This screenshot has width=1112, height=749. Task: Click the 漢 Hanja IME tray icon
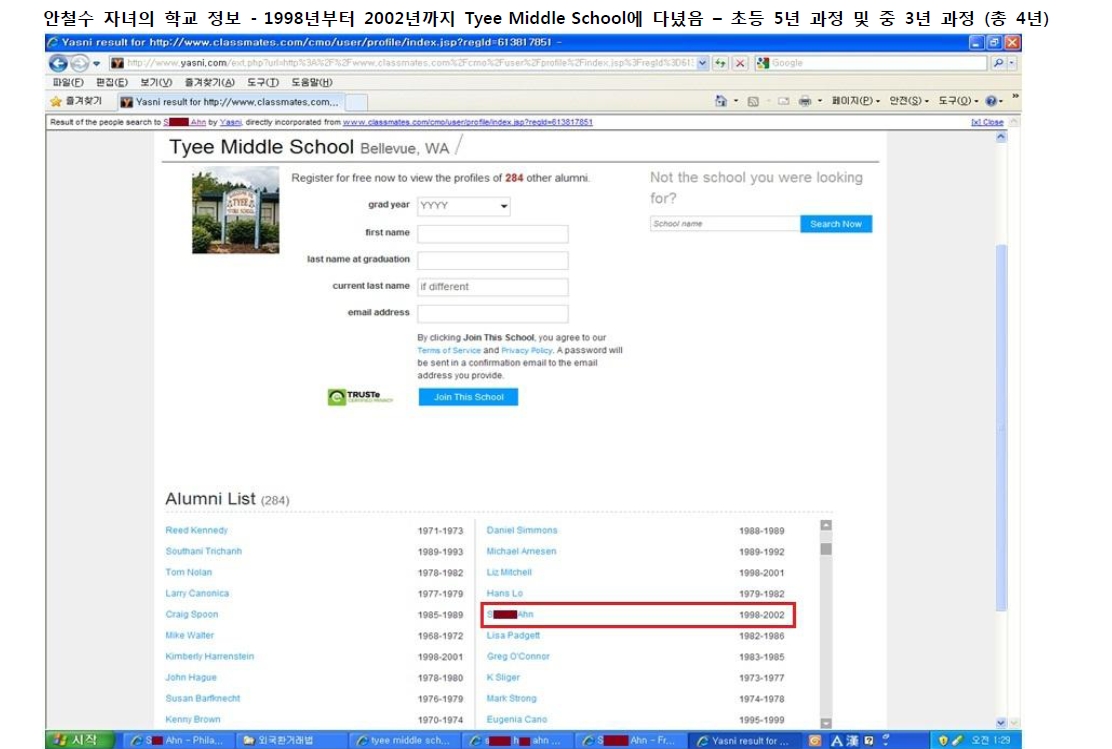(852, 740)
